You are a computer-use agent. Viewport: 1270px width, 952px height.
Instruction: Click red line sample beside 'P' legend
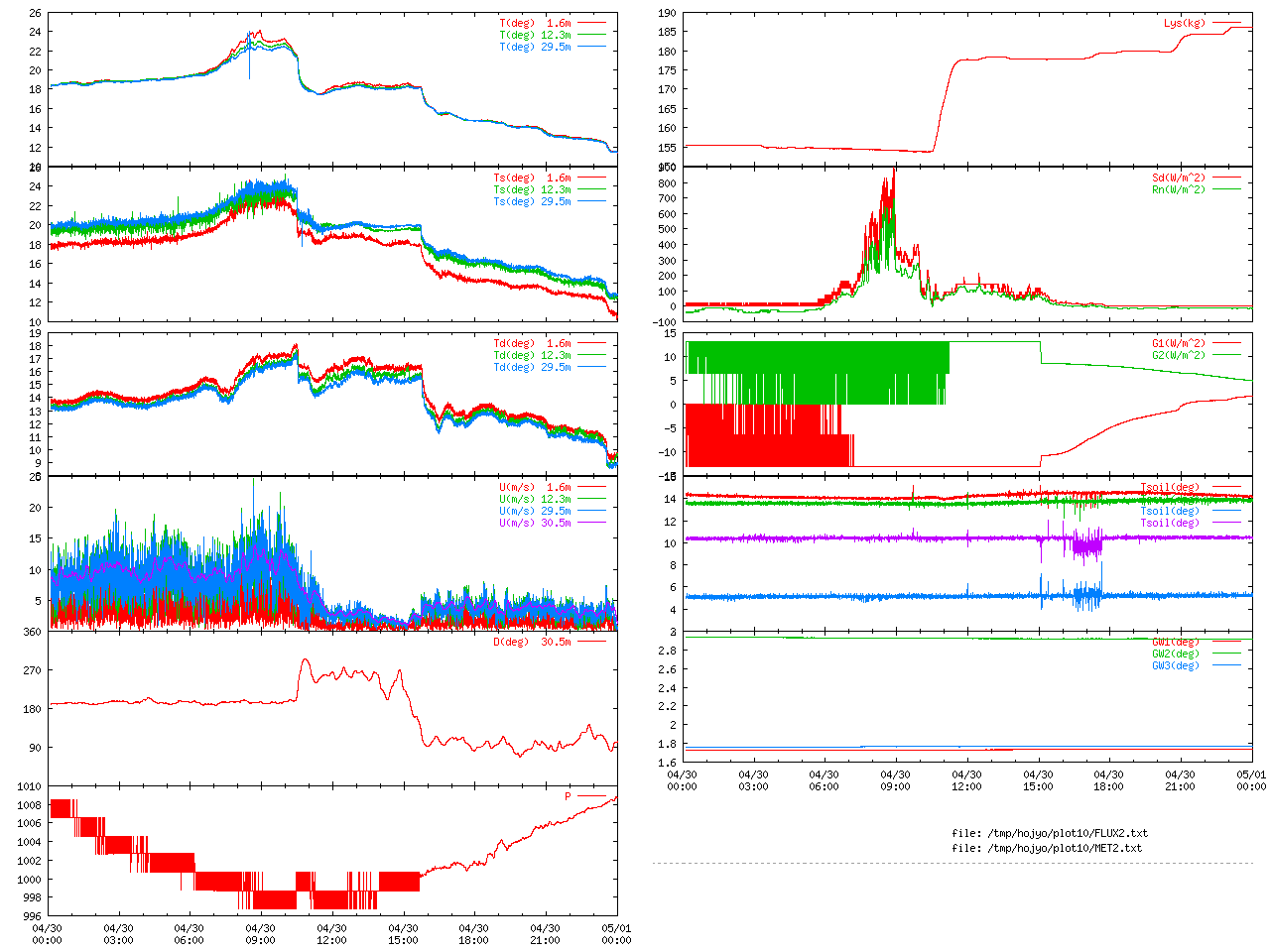pos(591,796)
